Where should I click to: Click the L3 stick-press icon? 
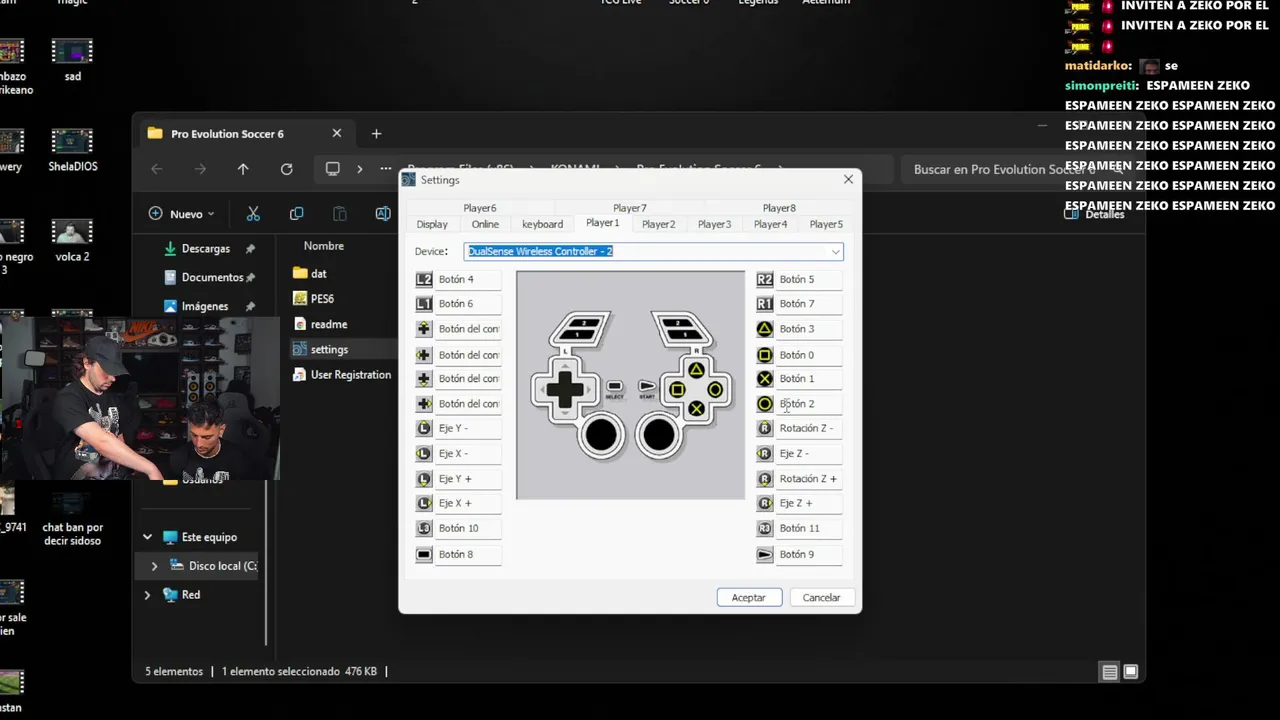(x=424, y=528)
